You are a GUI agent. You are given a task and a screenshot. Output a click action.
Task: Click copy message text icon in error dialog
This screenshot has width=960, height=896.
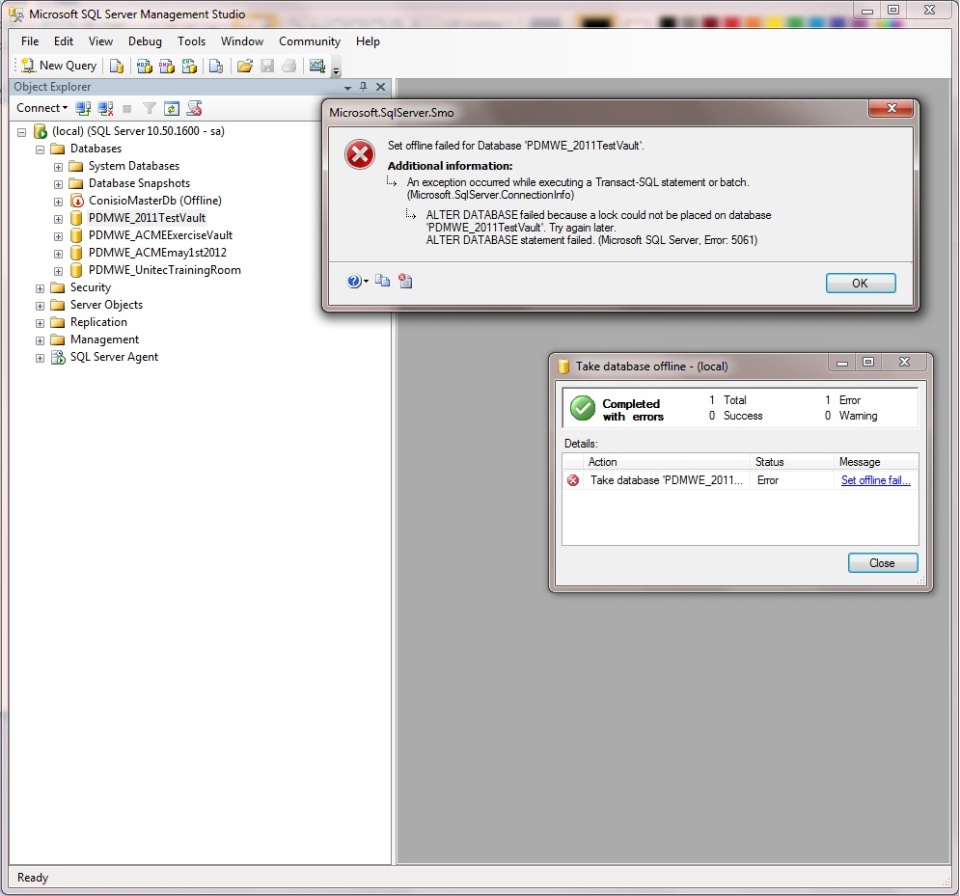382,280
